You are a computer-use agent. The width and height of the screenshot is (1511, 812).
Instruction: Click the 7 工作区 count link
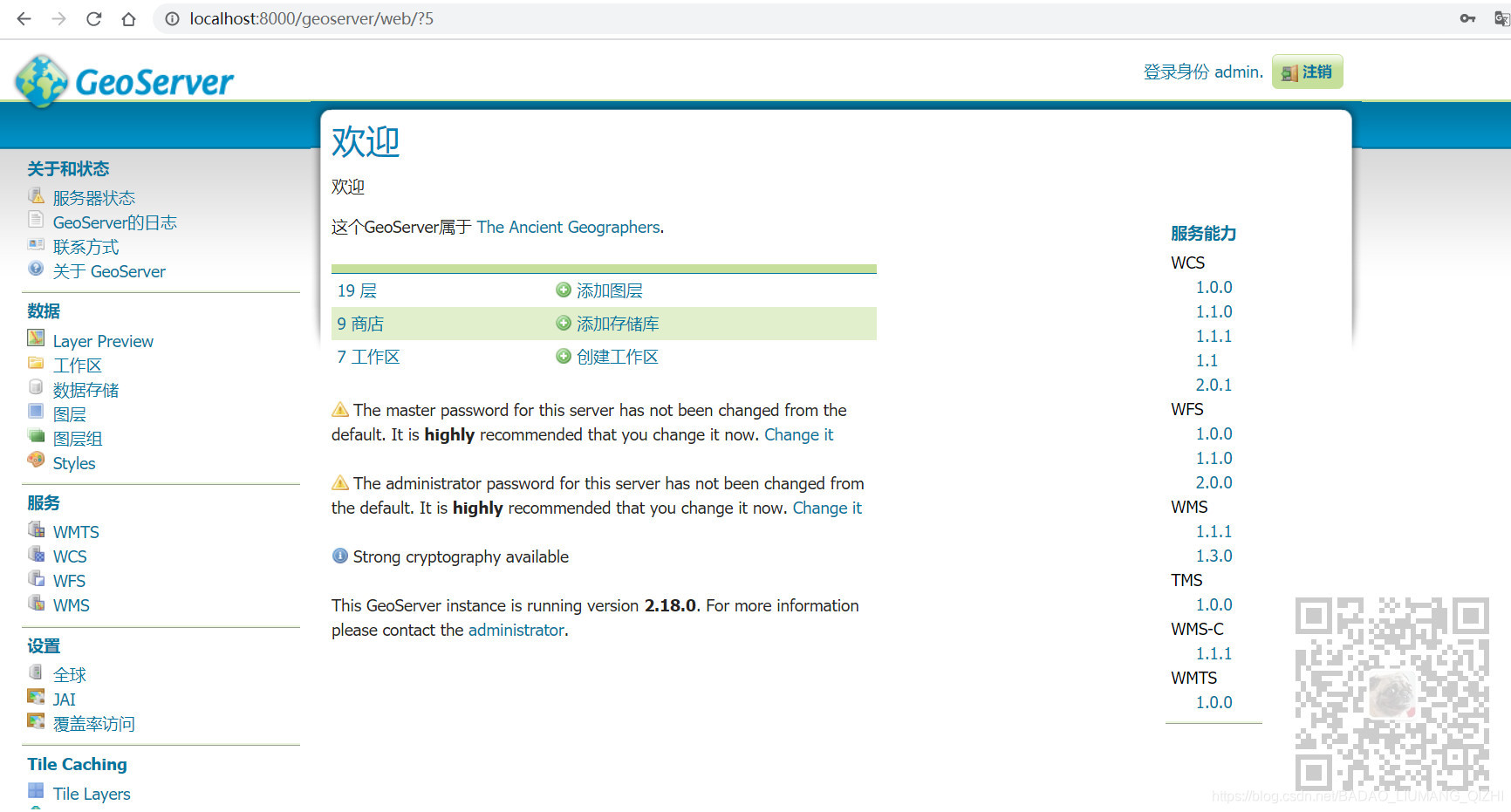pyautogui.click(x=368, y=357)
